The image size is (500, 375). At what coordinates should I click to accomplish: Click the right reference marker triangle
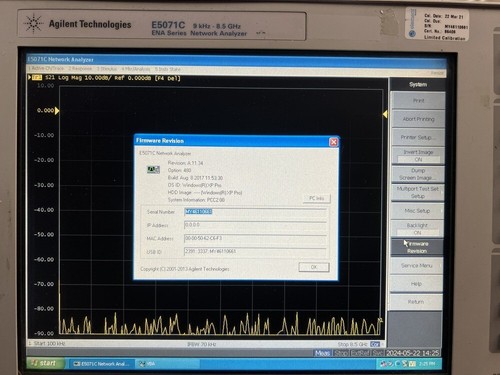pyautogui.click(x=385, y=114)
